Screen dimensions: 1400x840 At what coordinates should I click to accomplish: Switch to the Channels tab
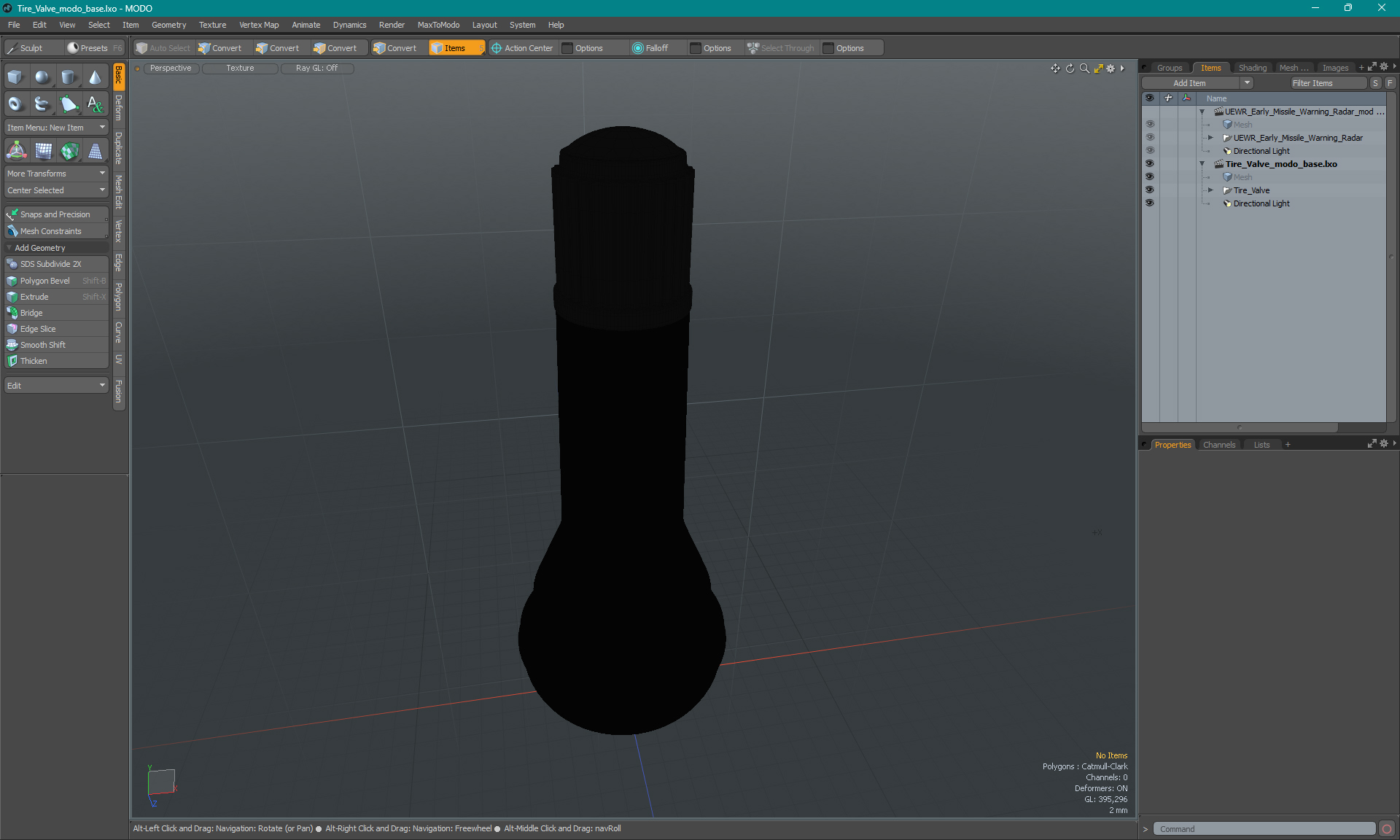[1218, 445]
